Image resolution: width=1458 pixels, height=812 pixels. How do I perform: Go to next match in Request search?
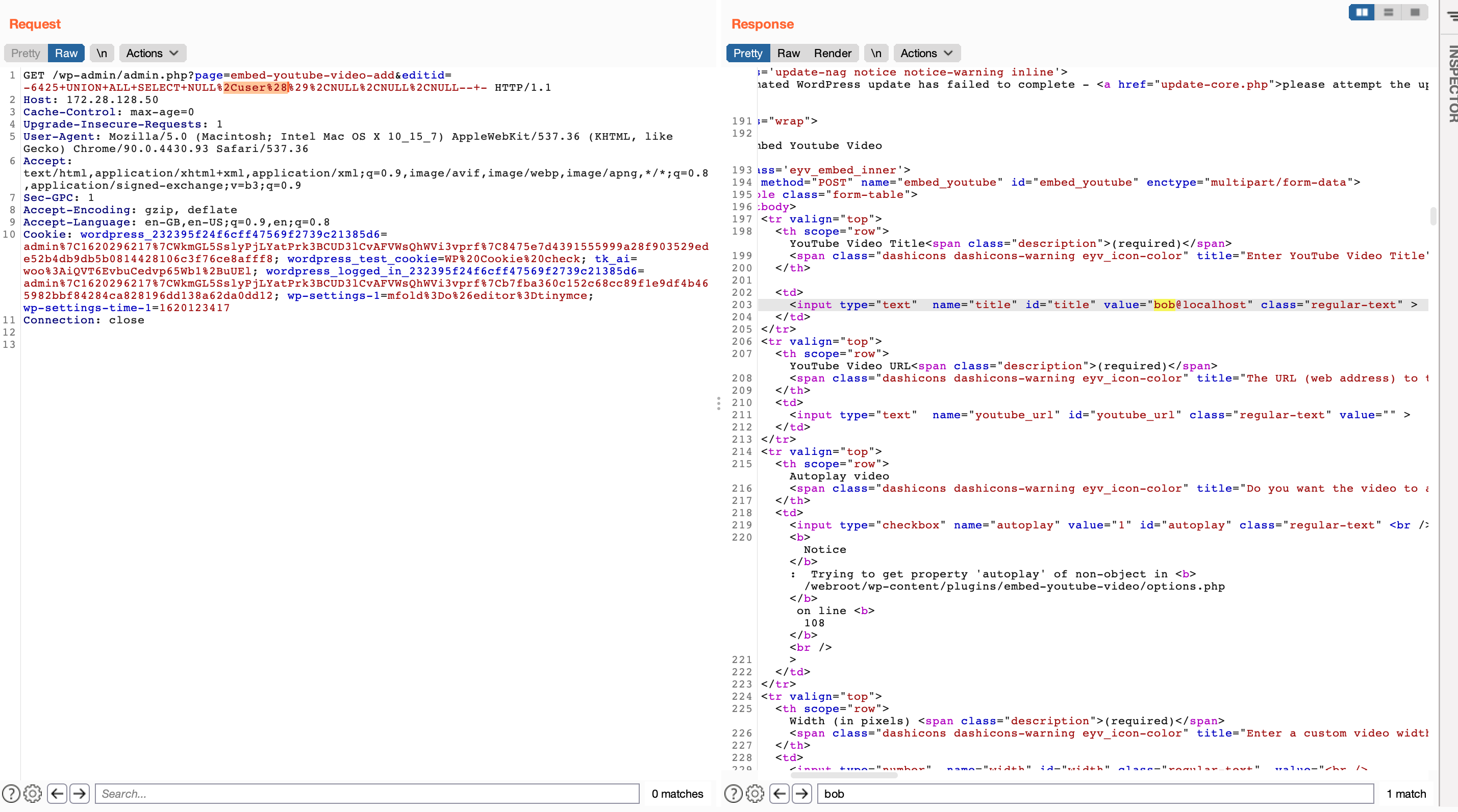79,793
